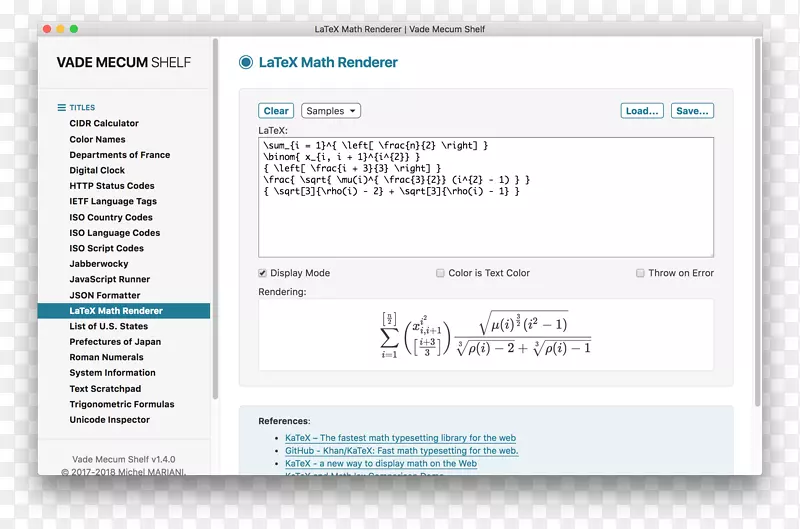Click the green maximize window button
This screenshot has width=800, height=529.
coord(75,29)
